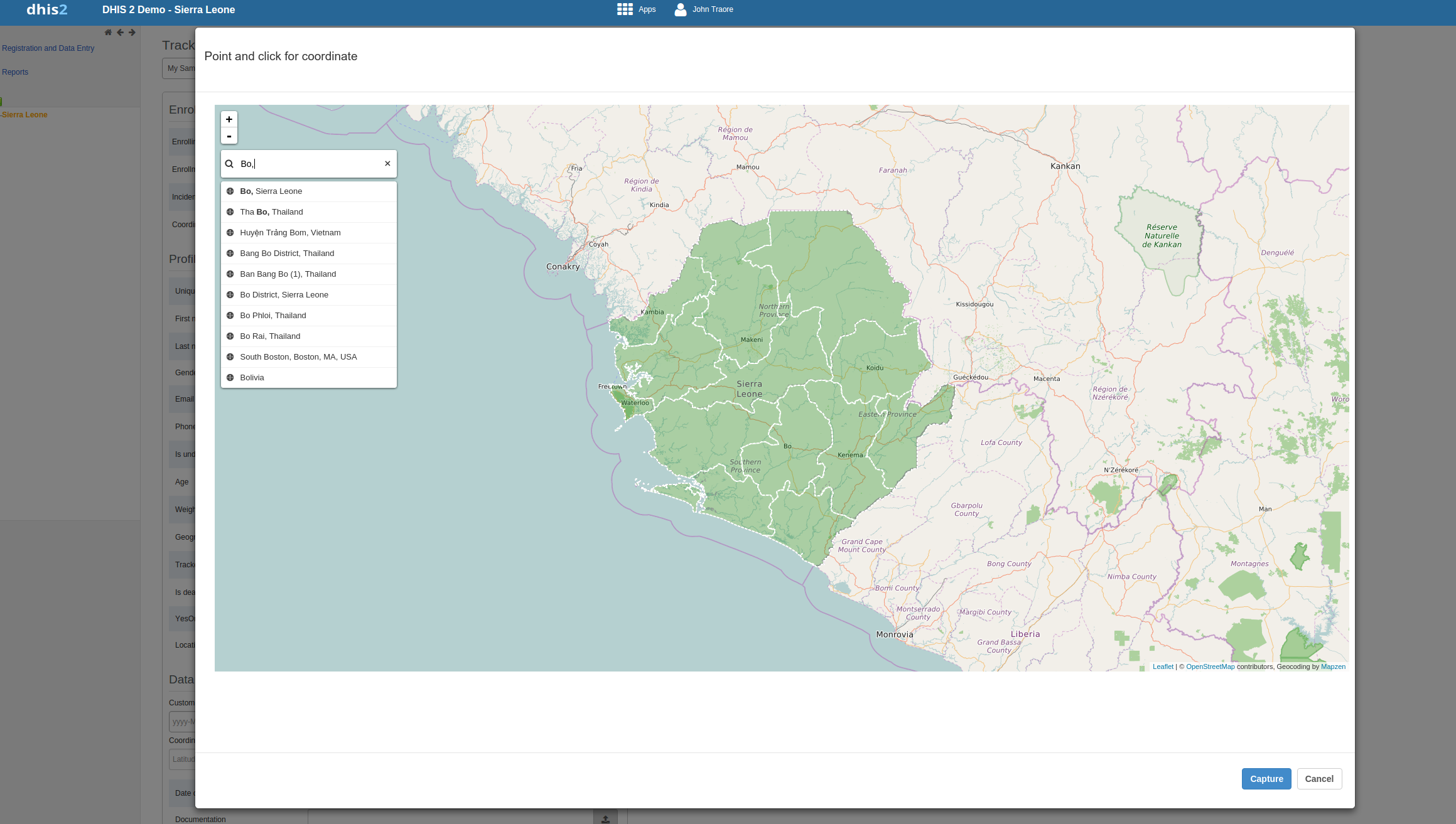Click the back arrow in left sidebar

[x=120, y=33]
